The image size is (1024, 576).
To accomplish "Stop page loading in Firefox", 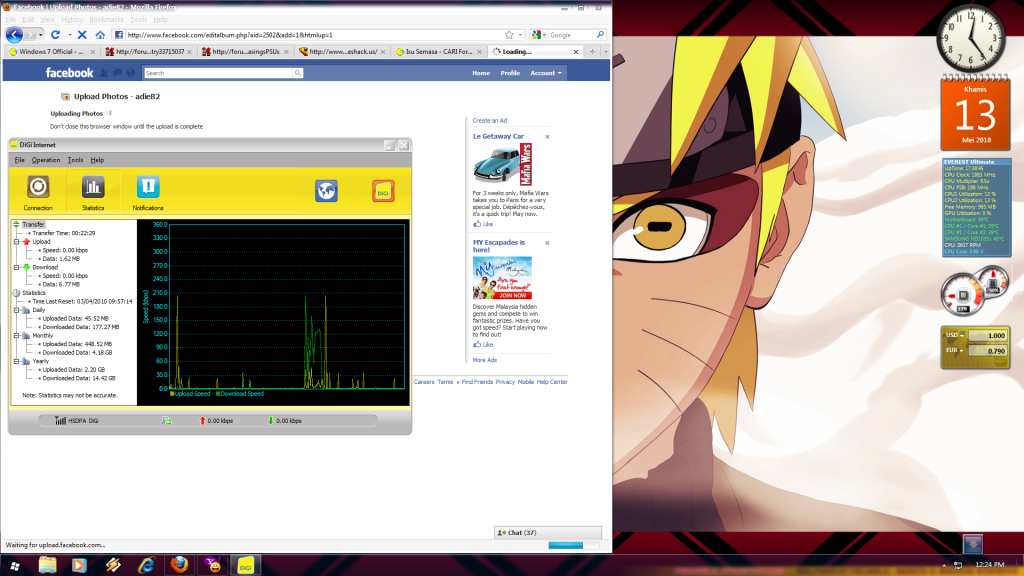I will click(x=82, y=34).
